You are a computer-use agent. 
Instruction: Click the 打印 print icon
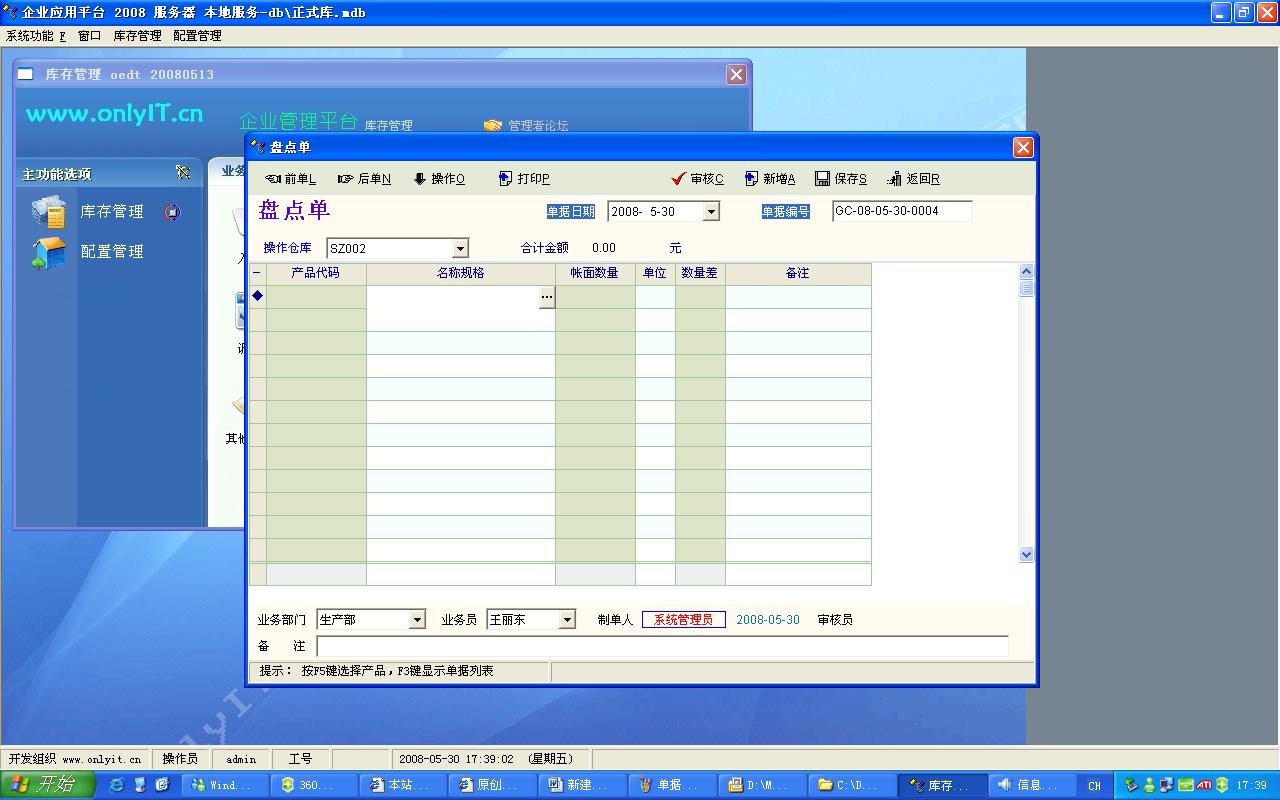[506, 179]
